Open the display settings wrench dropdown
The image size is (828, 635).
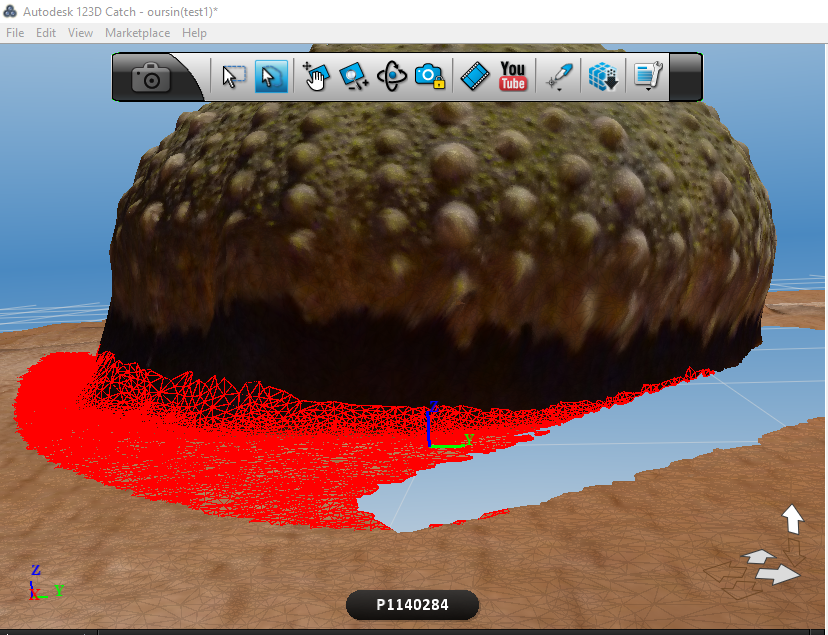[x=648, y=77]
